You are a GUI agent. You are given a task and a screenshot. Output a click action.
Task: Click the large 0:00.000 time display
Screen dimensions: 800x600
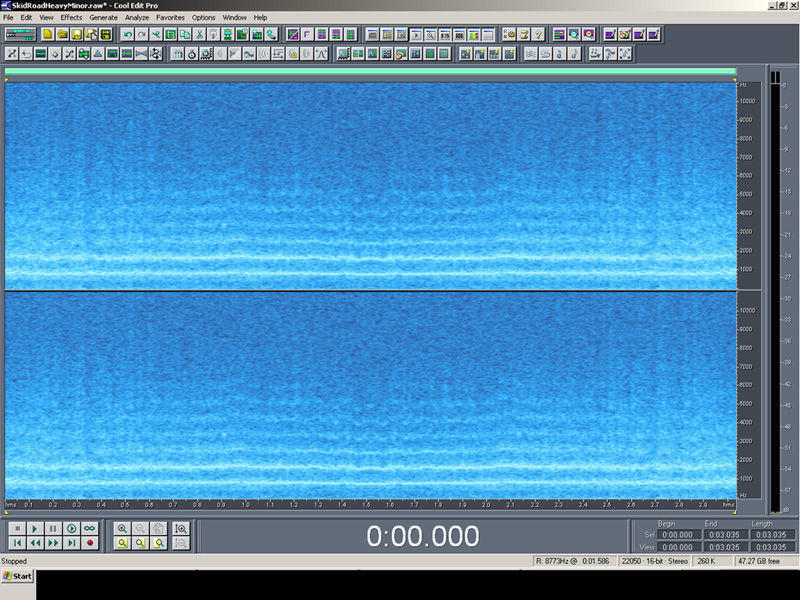pos(422,536)
